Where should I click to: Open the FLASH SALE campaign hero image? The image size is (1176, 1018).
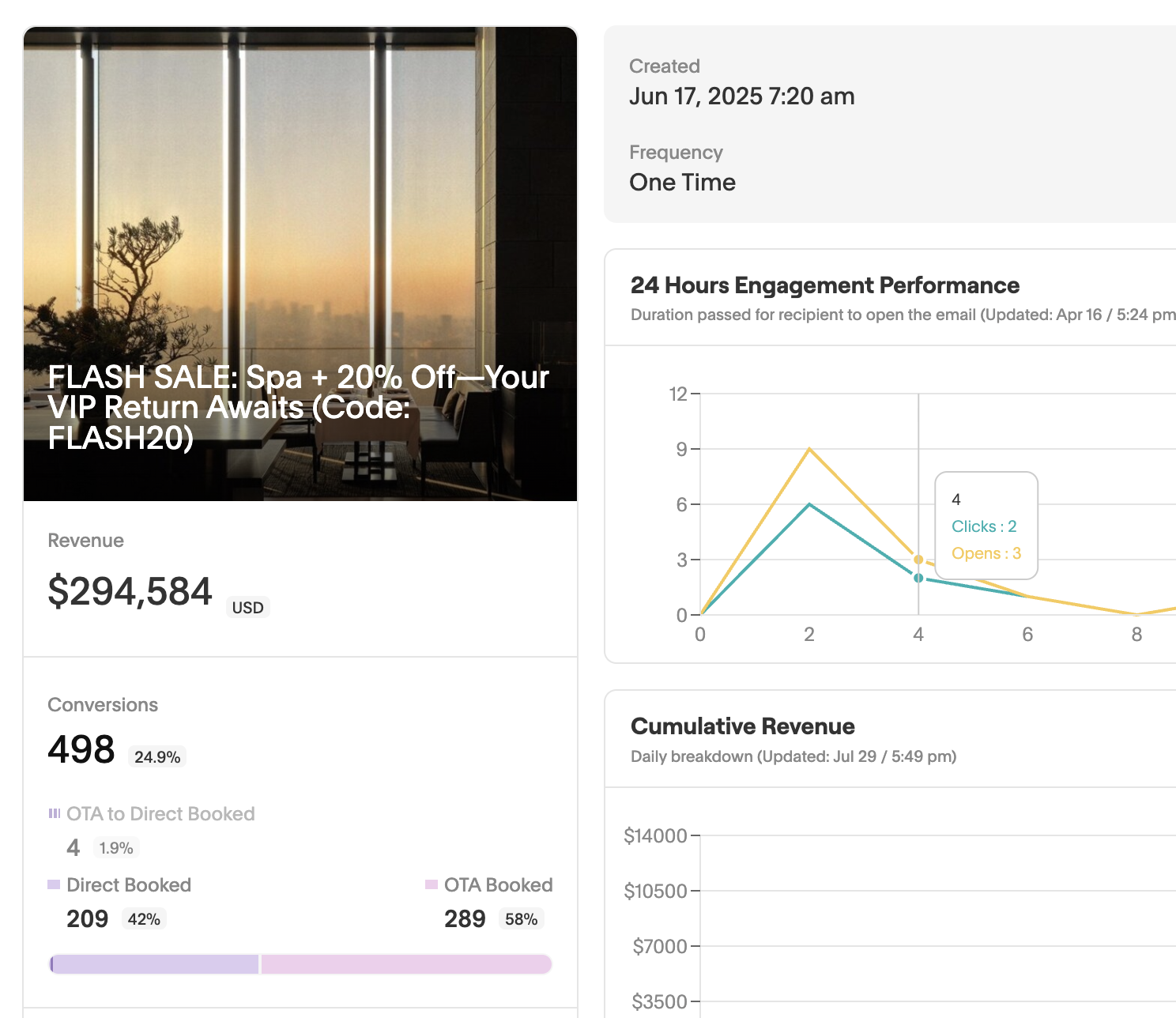point(300,198)
